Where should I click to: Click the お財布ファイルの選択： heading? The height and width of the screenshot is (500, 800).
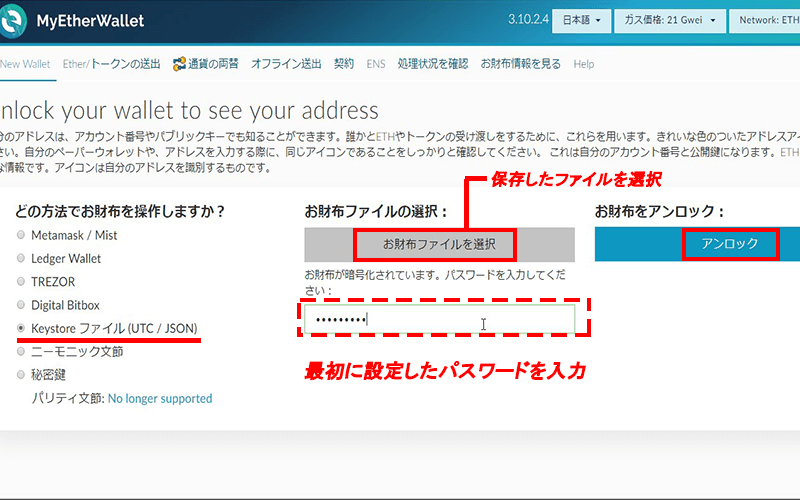pyautogui.click(x=376, y=211)
